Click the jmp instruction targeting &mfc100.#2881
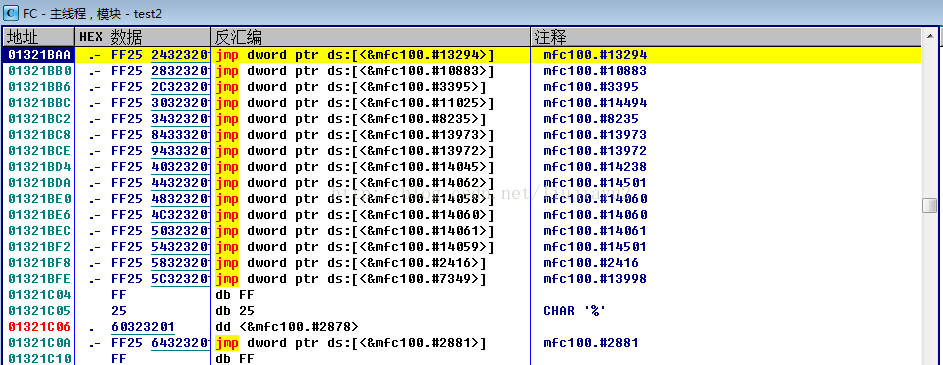The image size is (943, 365). [x=351, y=343]
